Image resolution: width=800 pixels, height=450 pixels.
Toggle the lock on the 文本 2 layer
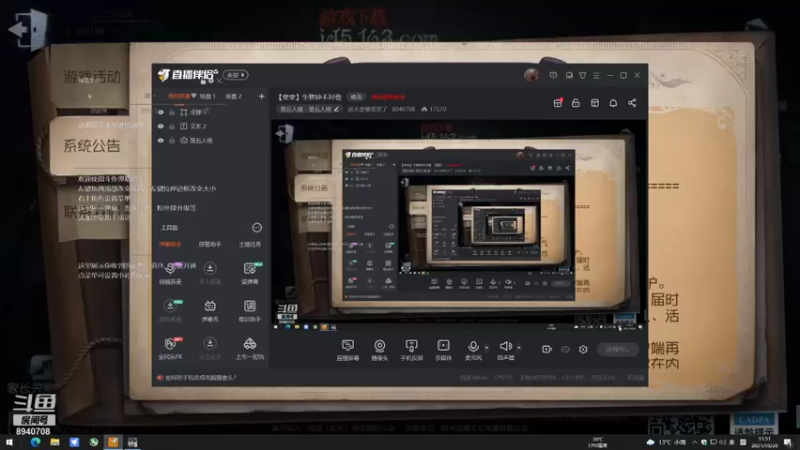coord(172,126)
